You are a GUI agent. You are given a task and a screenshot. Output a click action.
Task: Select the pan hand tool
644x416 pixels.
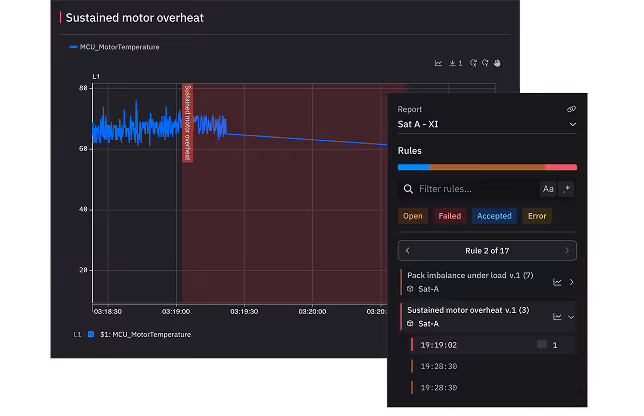point(497,63)
